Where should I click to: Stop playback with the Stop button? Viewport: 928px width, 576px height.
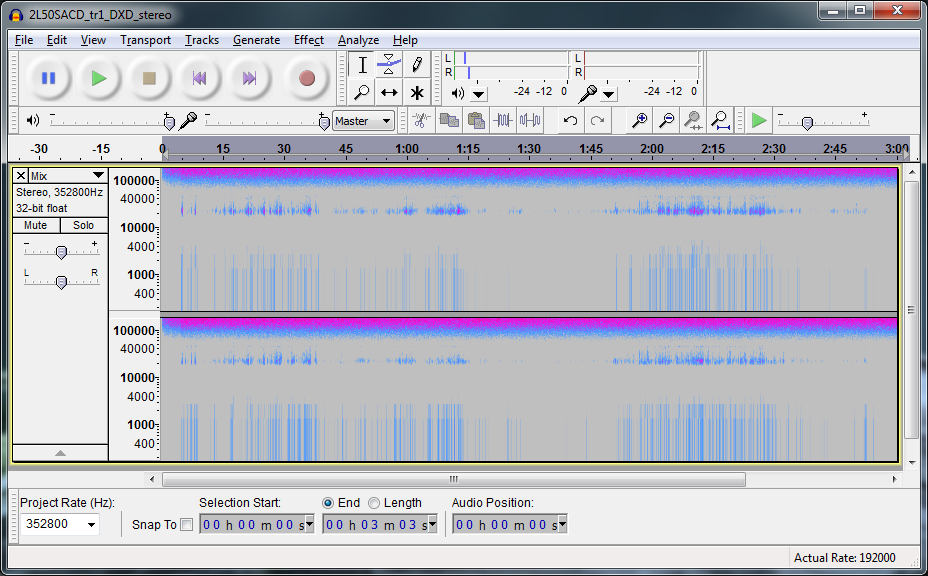(149, 78)
